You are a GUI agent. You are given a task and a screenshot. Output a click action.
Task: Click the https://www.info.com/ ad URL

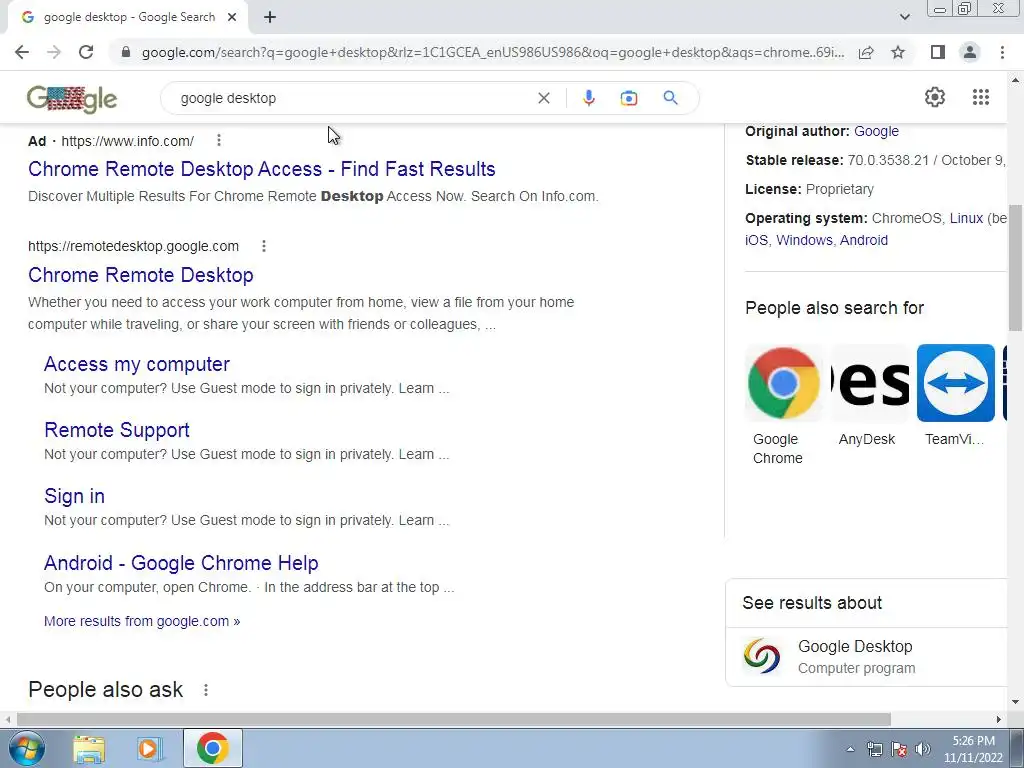point(127,140)
